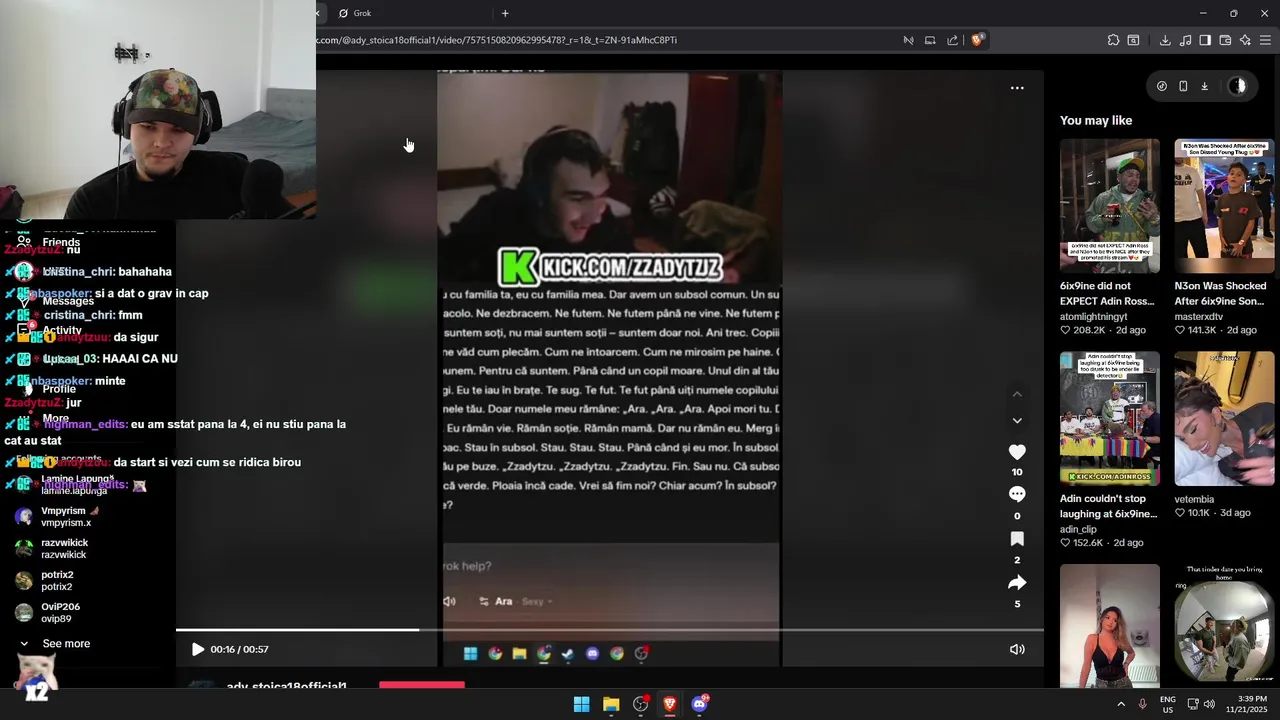This screenshot has height=720, width=1280.
Task: Open More in the TikTok sidebar
Action: click(56, 418)
